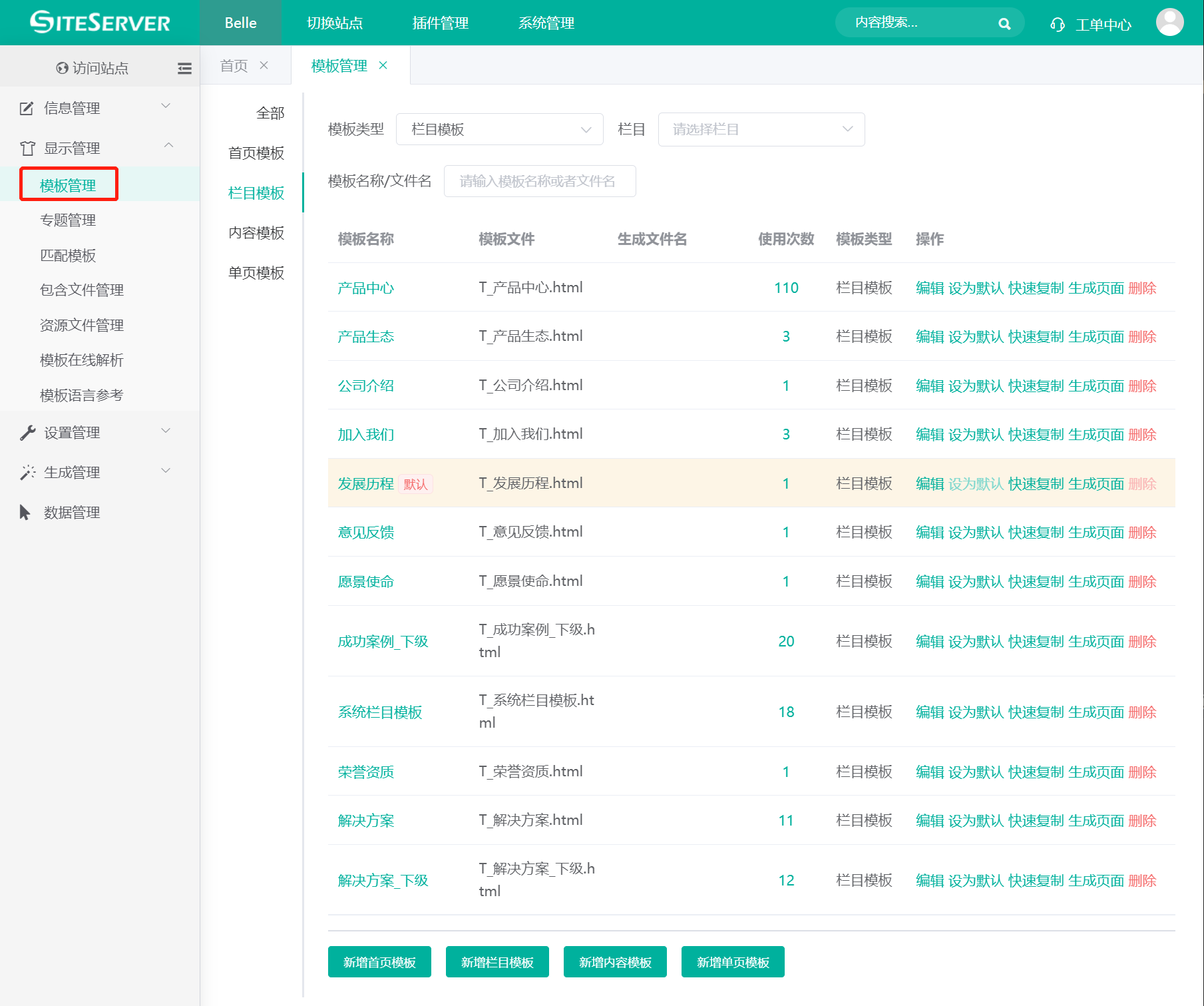
Task: Switch to the 内容模板 category tab
Action: point(256,233)
